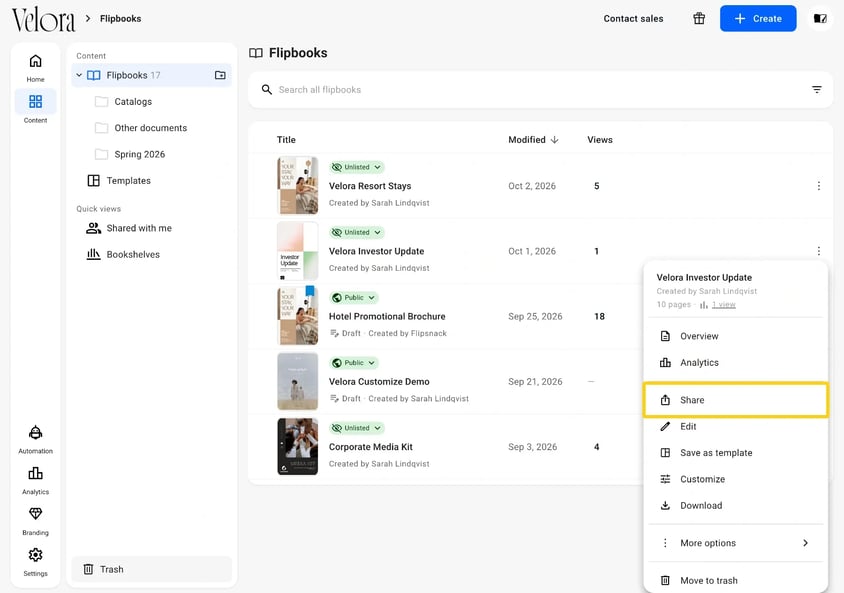Open three-dot menu for Velora Investor Update
Screen dimensions: 844x593
tap(818, 251)
